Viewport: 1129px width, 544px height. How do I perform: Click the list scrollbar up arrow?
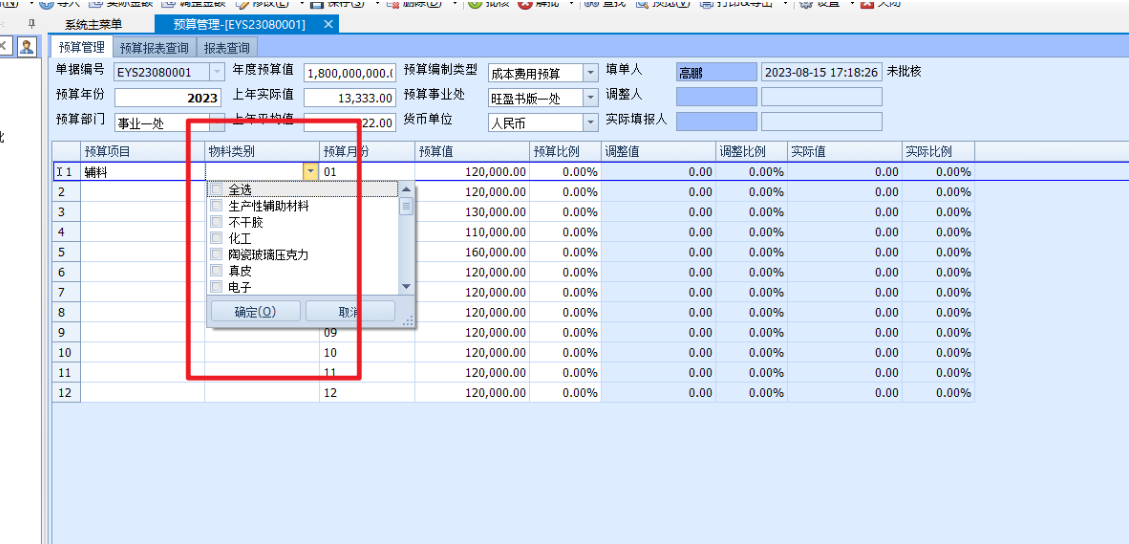406,189
